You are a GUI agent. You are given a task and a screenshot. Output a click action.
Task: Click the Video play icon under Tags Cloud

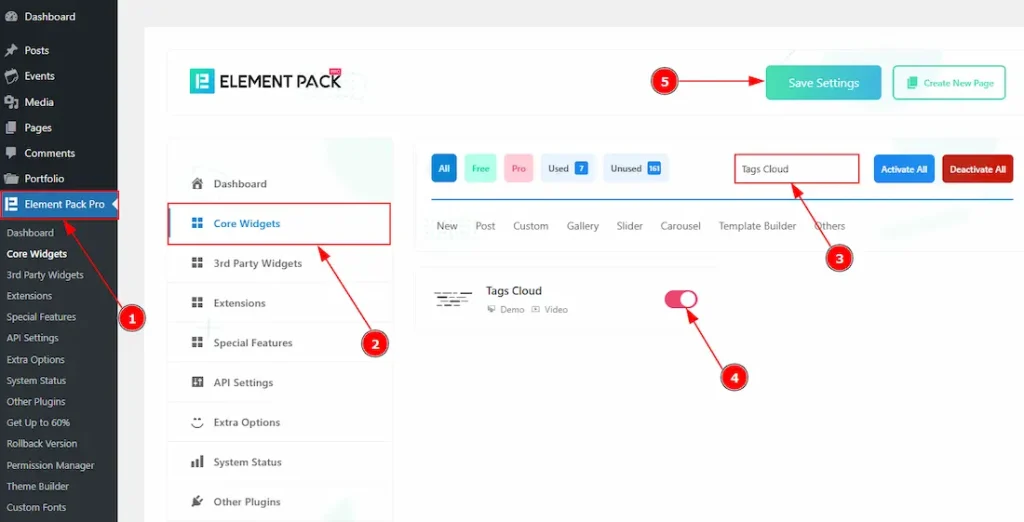[x=536, y=309]
